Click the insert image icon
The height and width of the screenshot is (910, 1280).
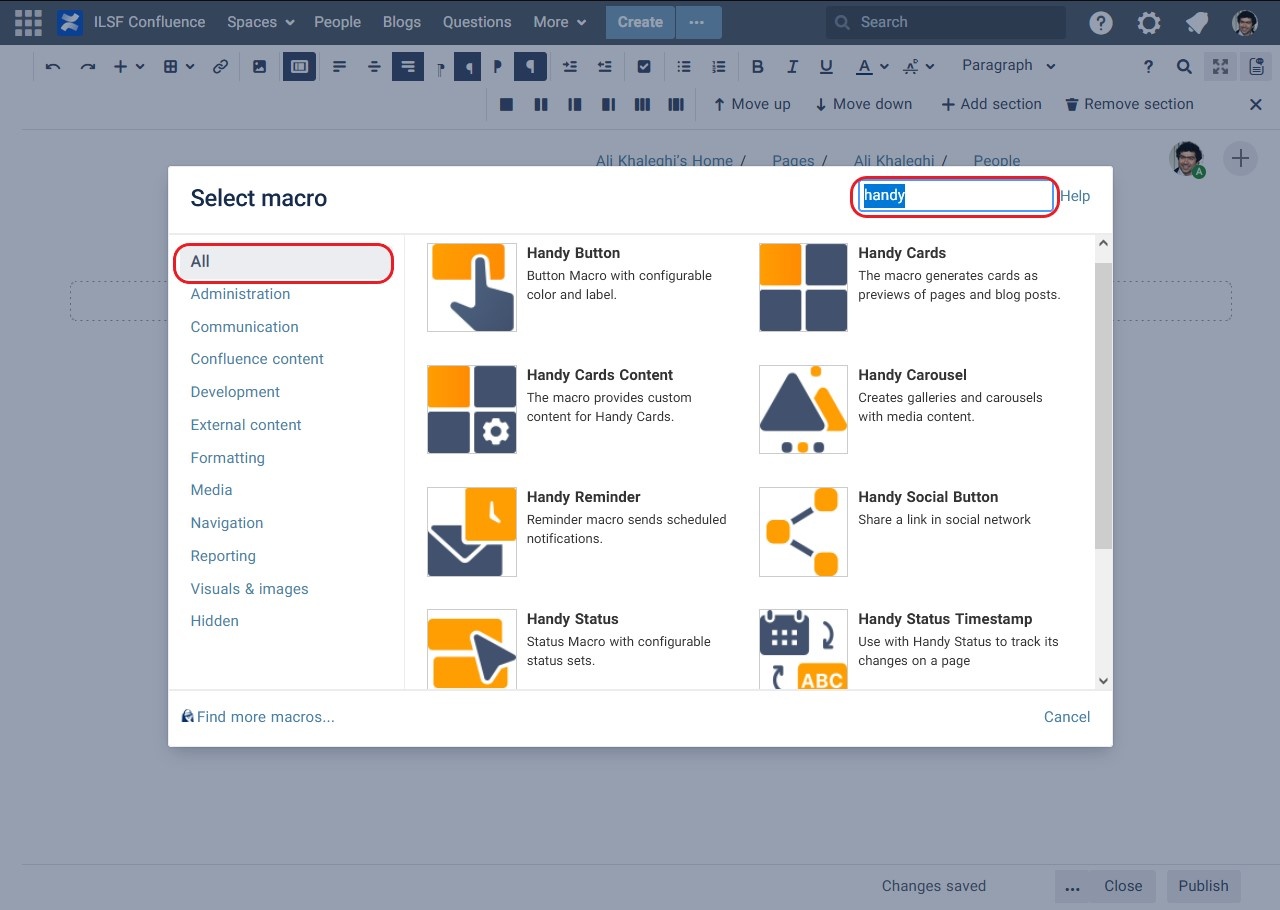pos(259,66)
